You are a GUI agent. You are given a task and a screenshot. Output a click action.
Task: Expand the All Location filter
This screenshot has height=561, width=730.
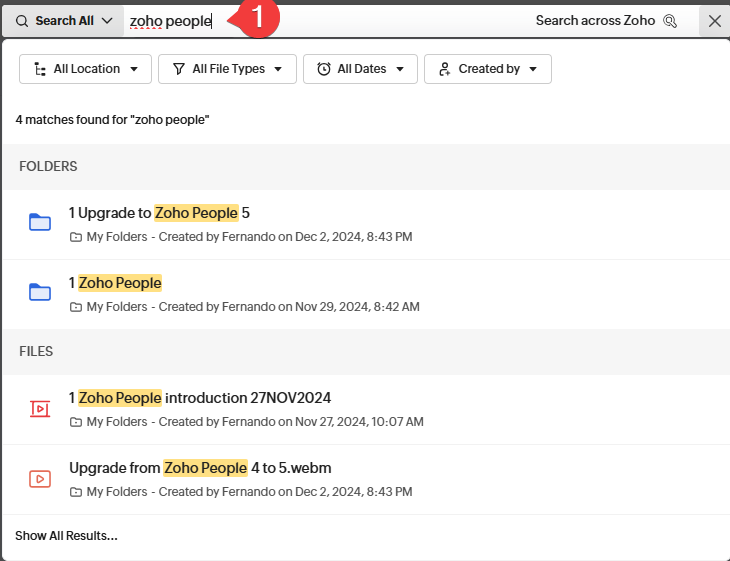click(x=85, y=69)
